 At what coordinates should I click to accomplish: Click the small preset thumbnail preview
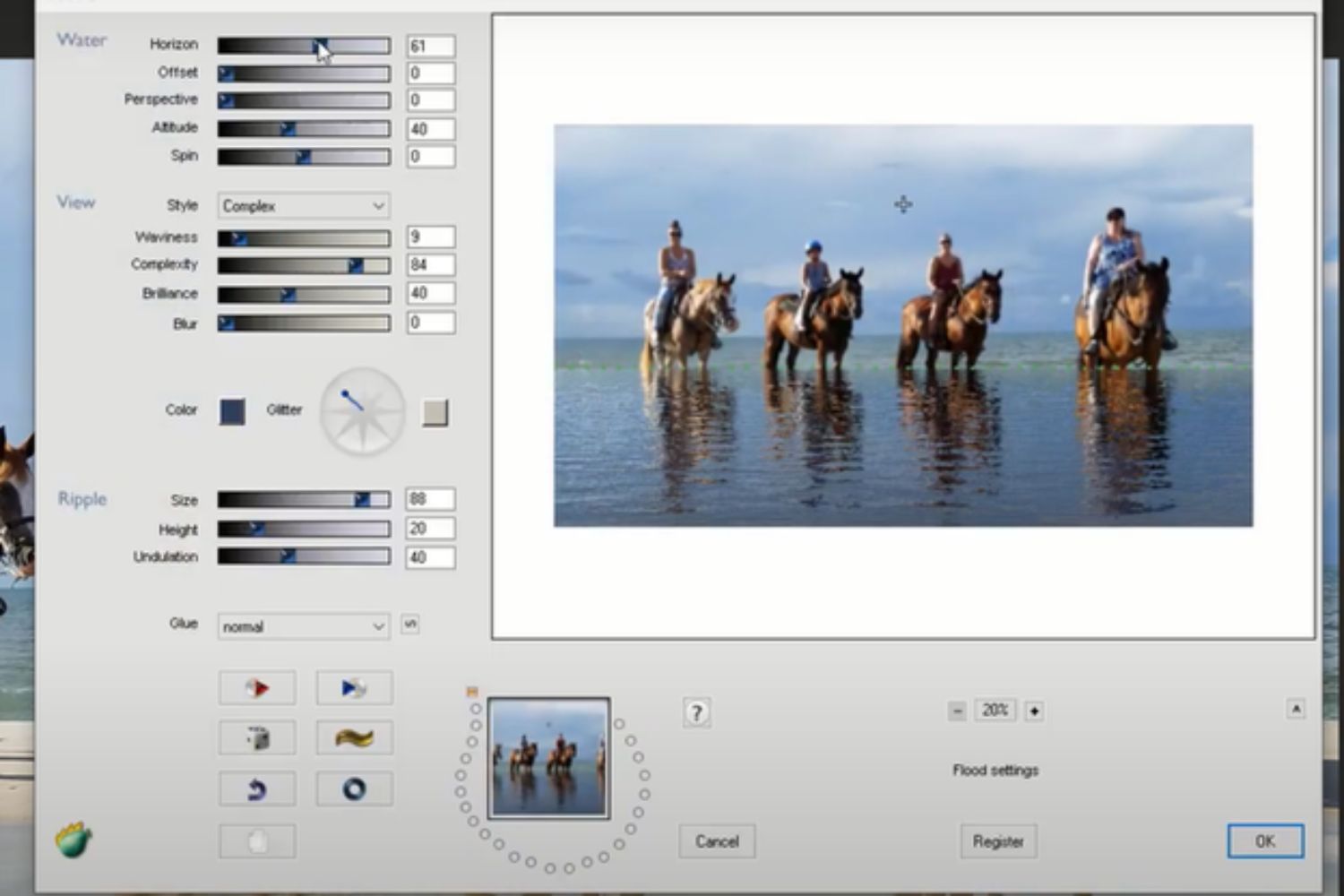tap(548, 758)
